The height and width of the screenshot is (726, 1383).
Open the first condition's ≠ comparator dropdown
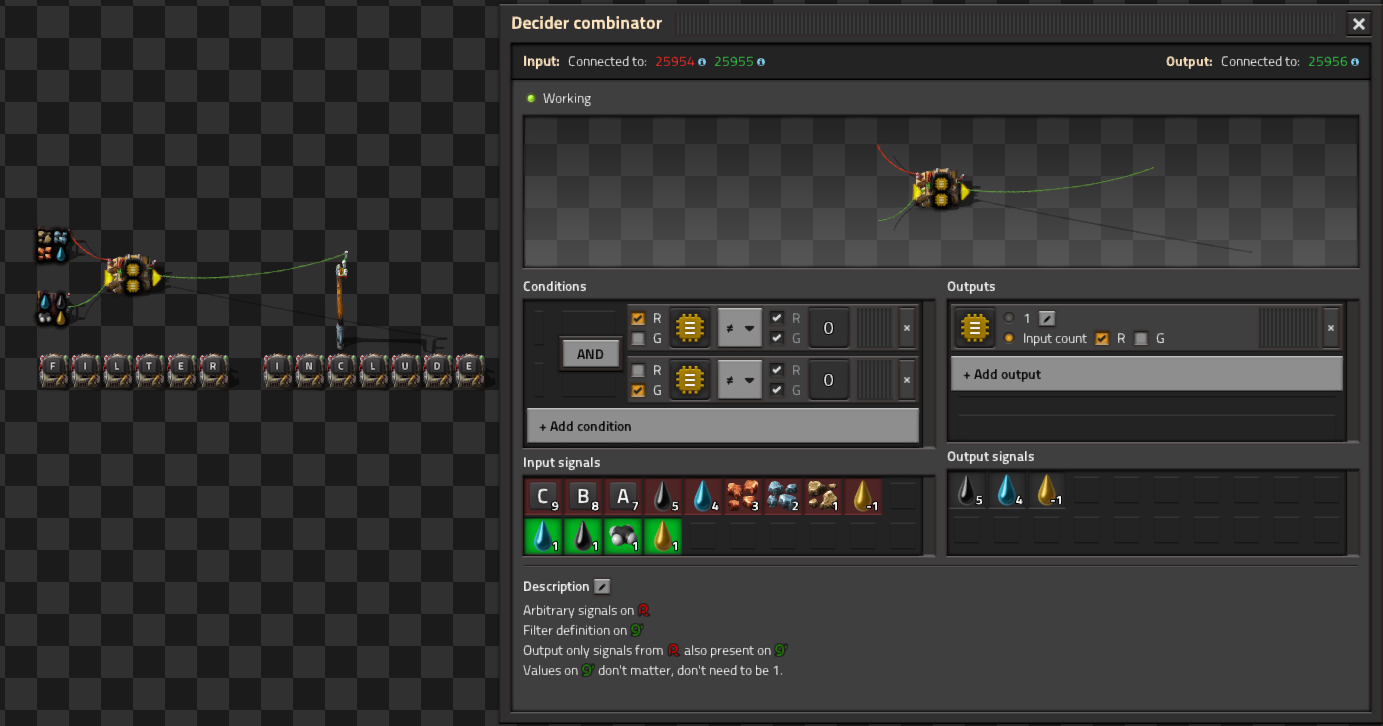739,327
